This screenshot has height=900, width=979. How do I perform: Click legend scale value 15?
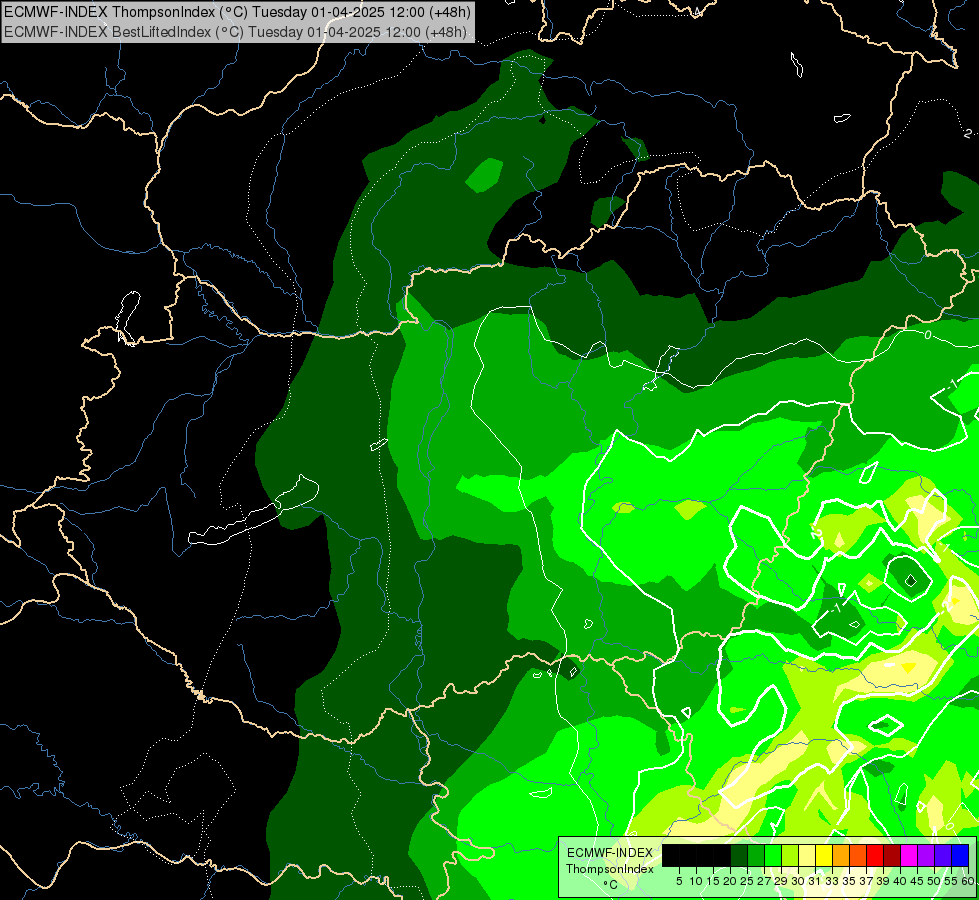[x=713, y=881]
